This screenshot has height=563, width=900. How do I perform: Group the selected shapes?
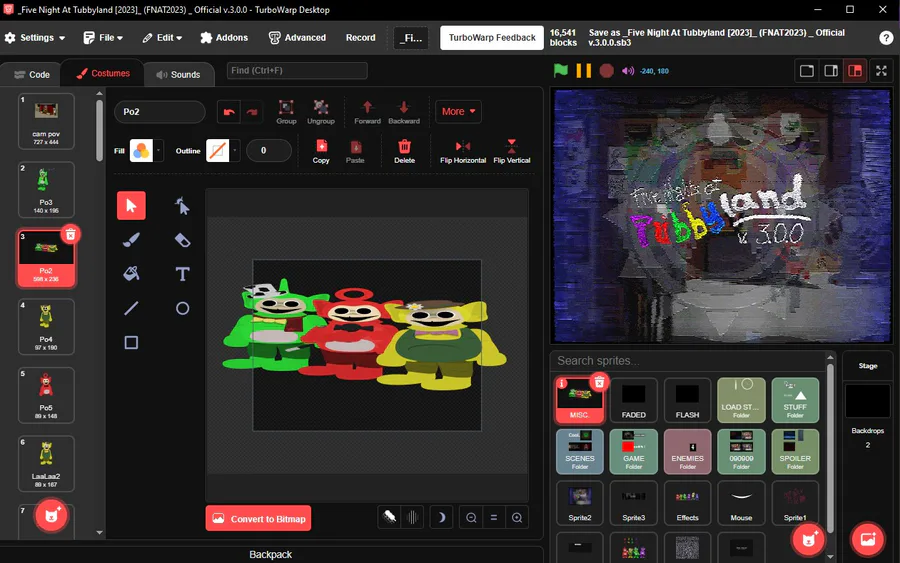click(x=286, y=112)
